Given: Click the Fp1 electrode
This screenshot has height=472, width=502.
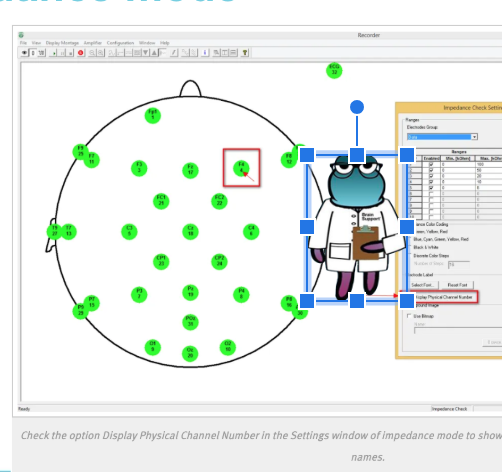Looking at the screenshot, I should point(153,115).
